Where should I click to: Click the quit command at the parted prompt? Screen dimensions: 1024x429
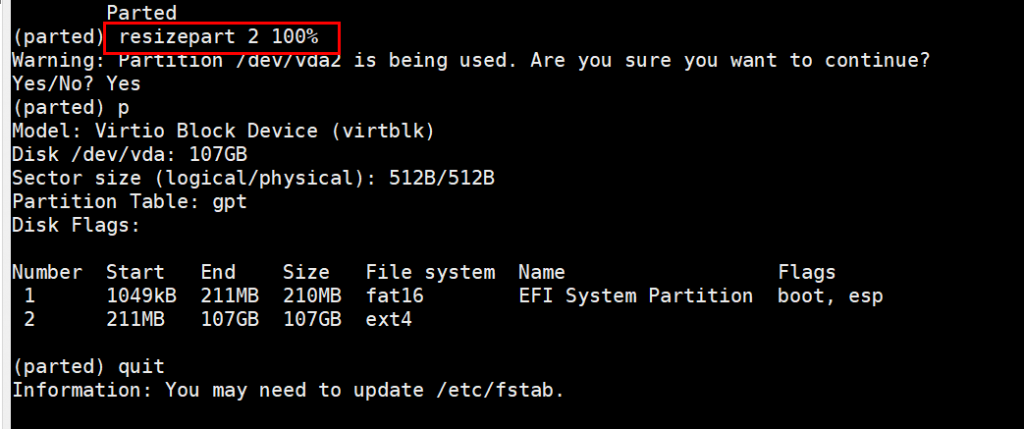pos(141,367)
